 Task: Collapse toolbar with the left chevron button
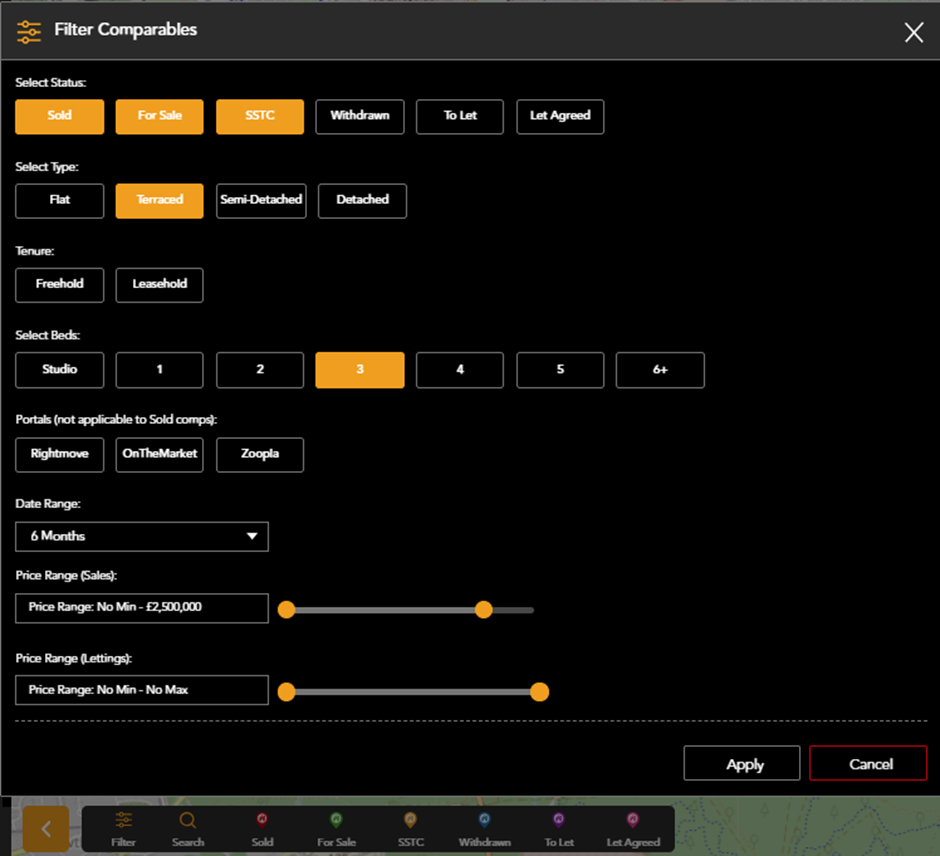46,829
